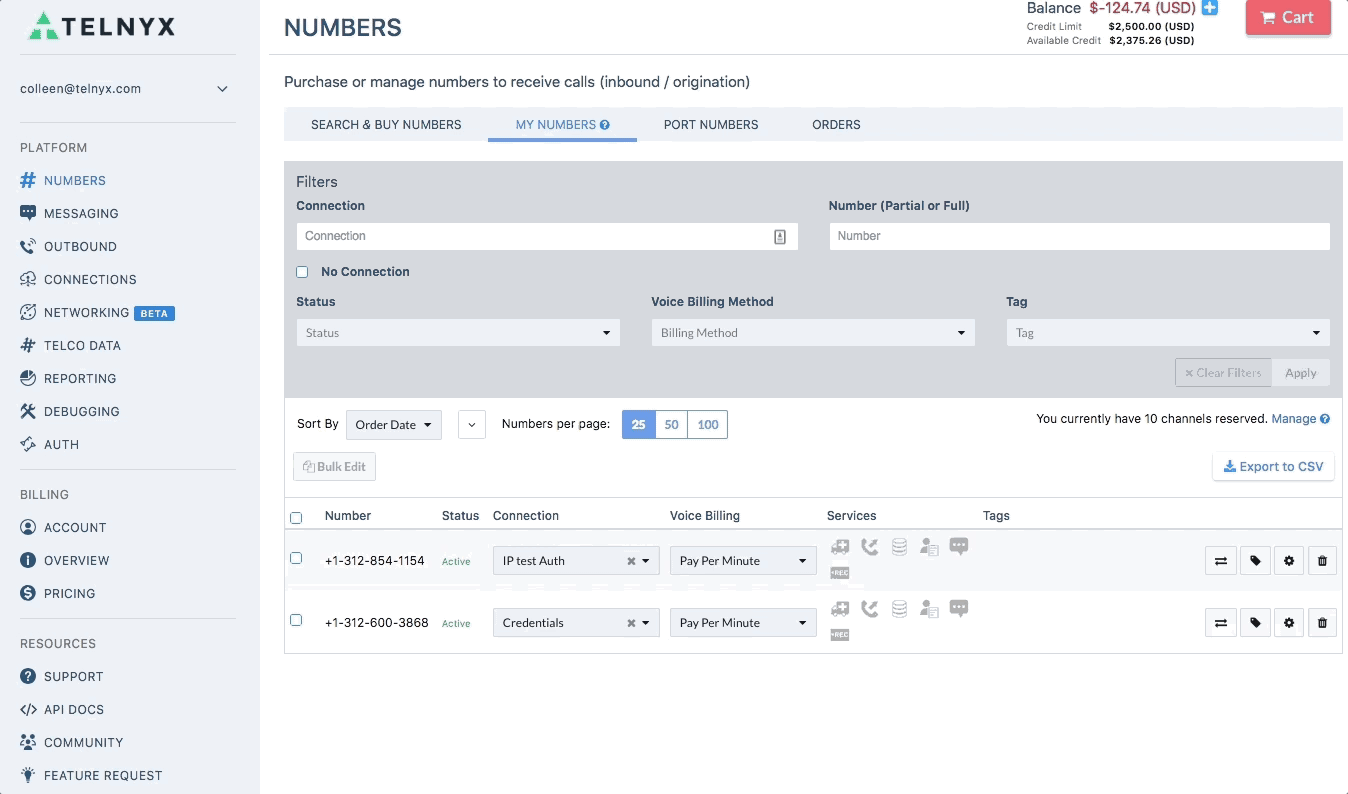This screenshot has width=1348, height=794.
Task: Click the tag icon for +1-312-854-1154
Action: point(1255,561)
